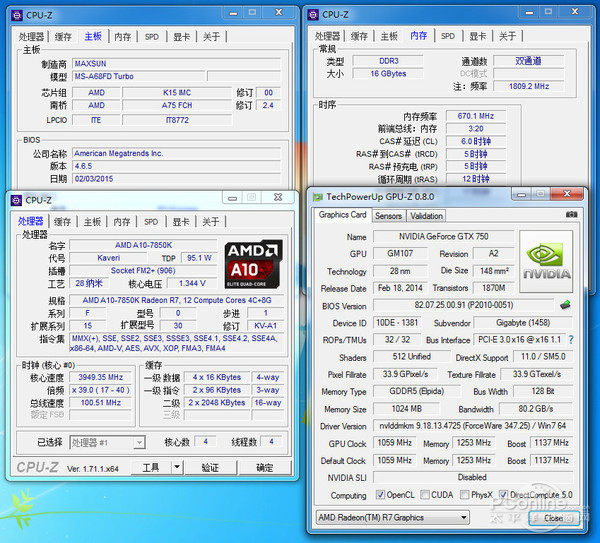The image size is (600, 543).
Task: Click the CPU-Z mainboard window title icon
Action: pyautogui.click(x=14, y=15)
